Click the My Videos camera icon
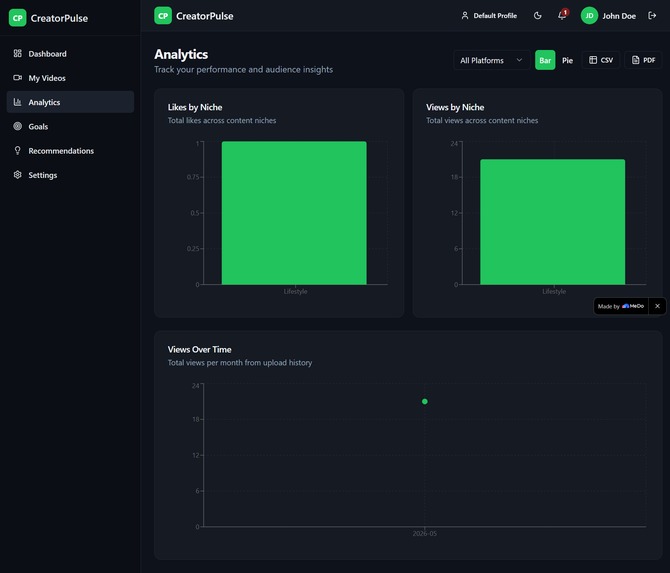The width and height of the screenshot is (670, 573). (x=18, y=78)
